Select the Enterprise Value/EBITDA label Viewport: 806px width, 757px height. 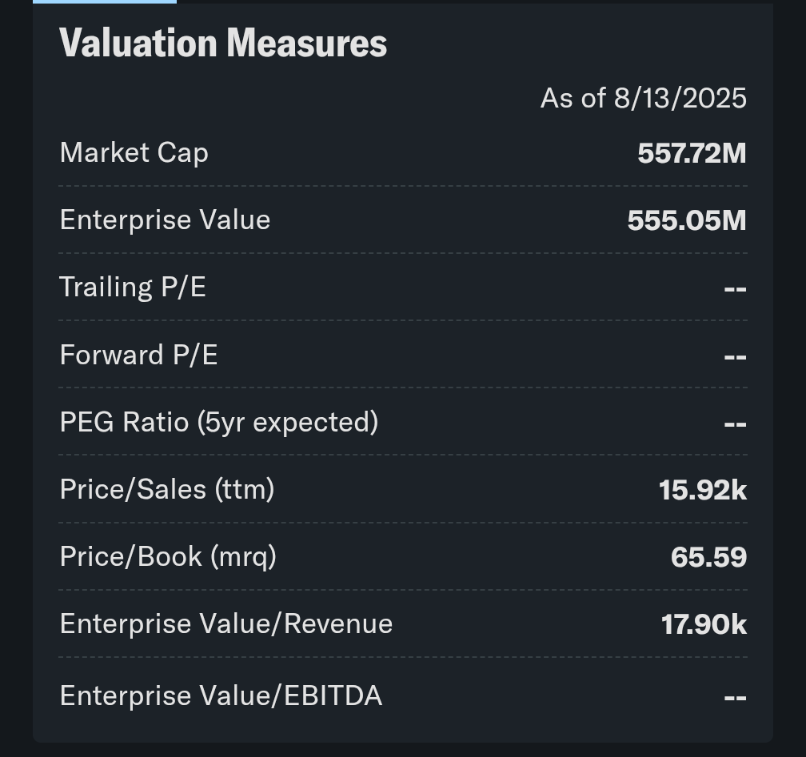point(221,695)
